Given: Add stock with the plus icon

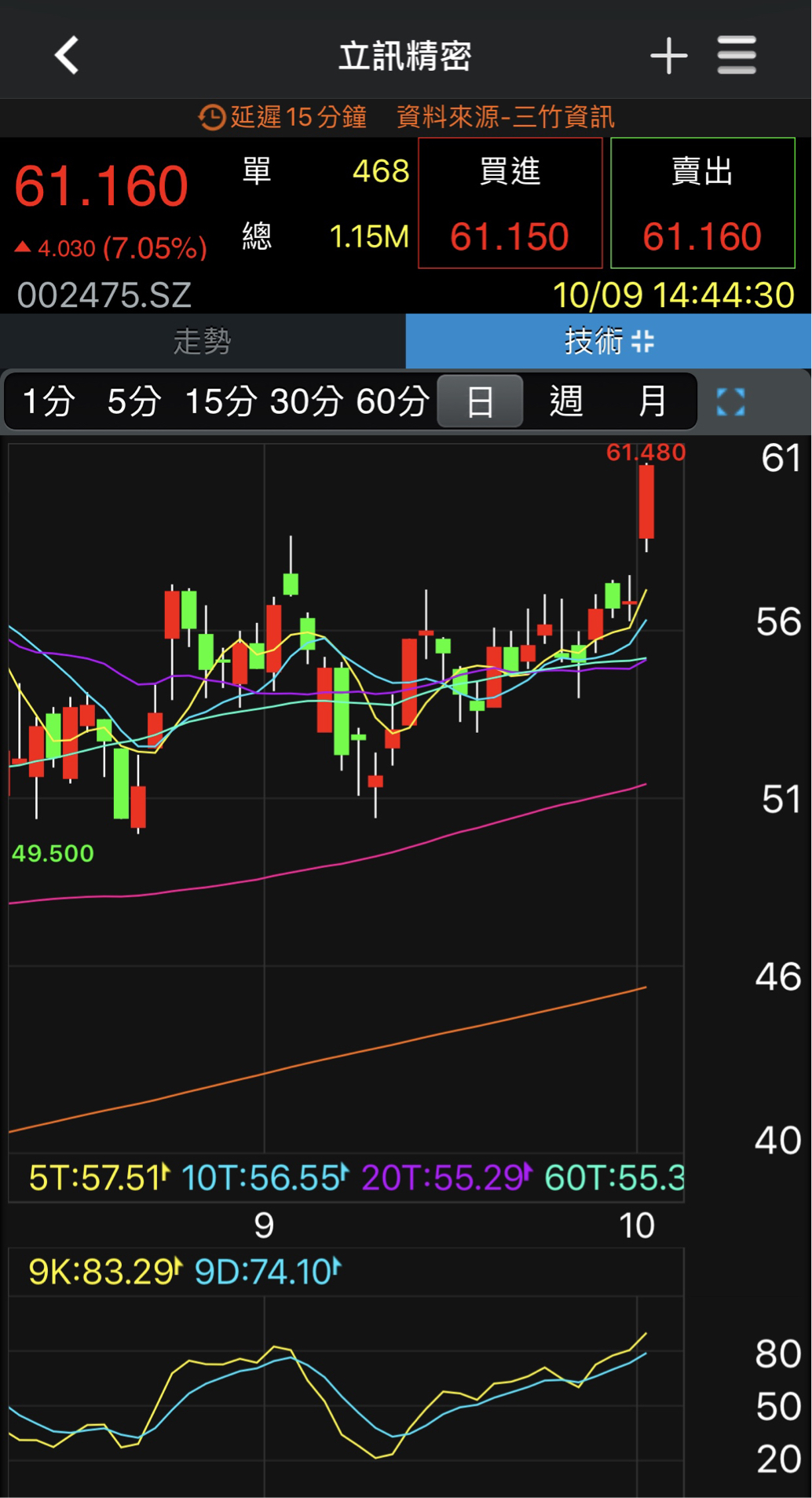Looking at the screenshot, I should (x=668, y=56).
